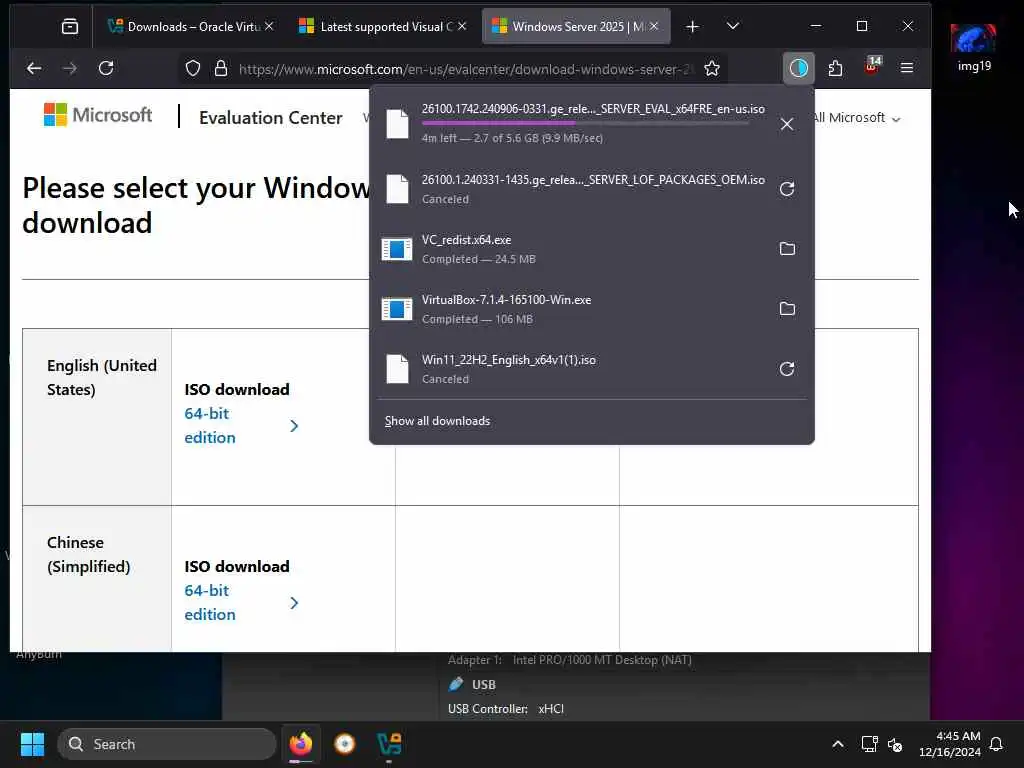This screenshot has width=1024, height=768.
Task: Click chevron beside English 64-bit edition
Action: pyautogui.click(x=294, y=426)
